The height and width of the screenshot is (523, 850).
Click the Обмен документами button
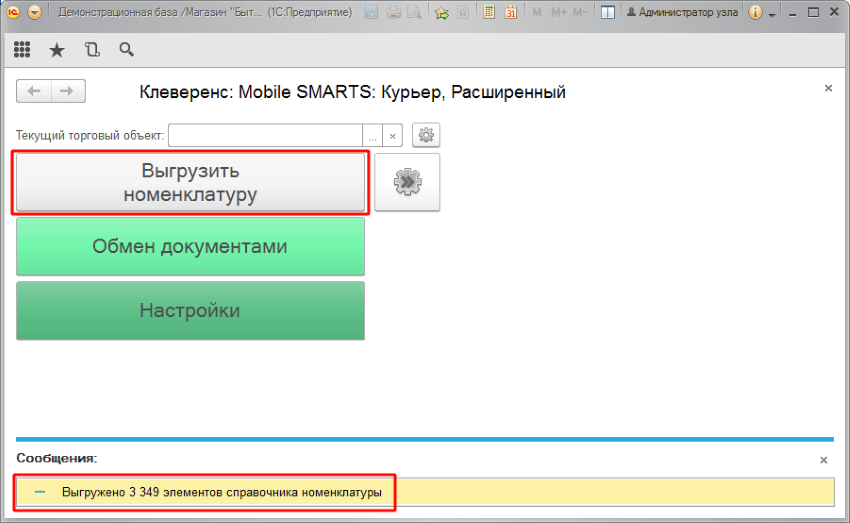190,247
